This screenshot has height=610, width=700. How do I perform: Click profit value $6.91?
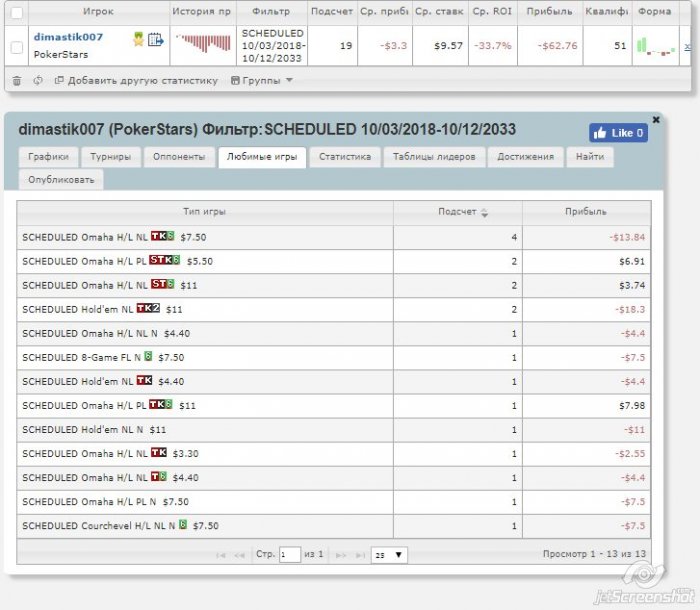pos(632,262)
